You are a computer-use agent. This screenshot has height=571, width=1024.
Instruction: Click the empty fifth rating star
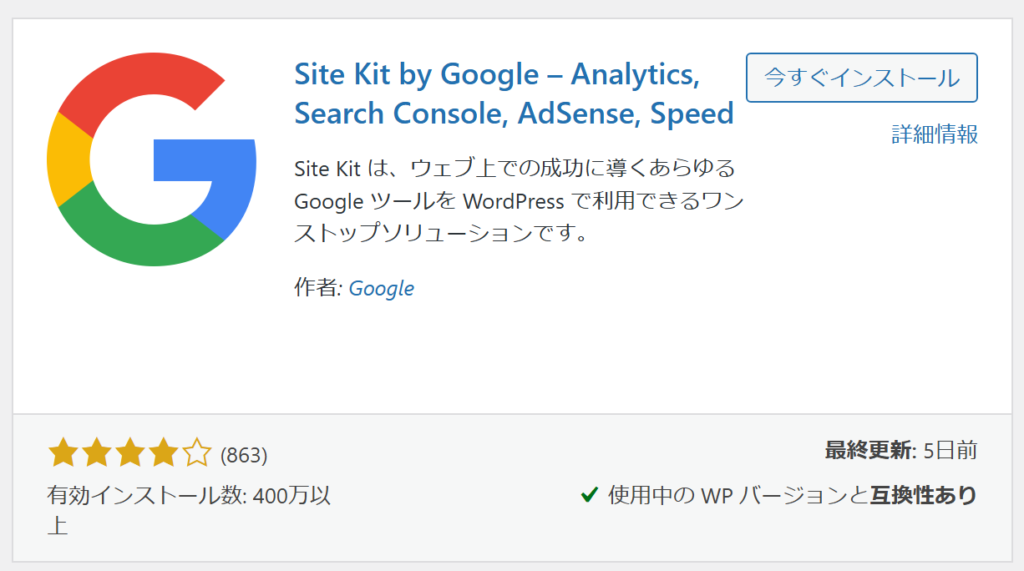[x=196, y=455]
